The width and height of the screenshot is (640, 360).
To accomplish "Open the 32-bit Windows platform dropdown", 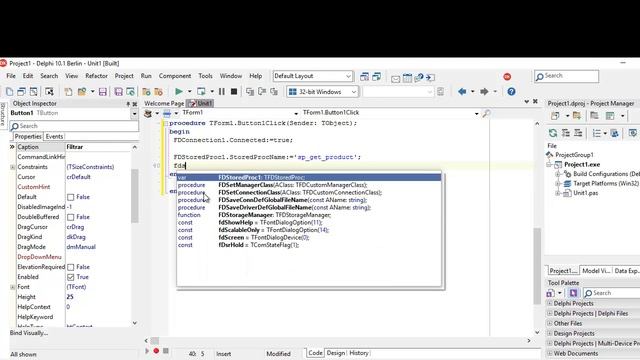I will click(353, 92).
